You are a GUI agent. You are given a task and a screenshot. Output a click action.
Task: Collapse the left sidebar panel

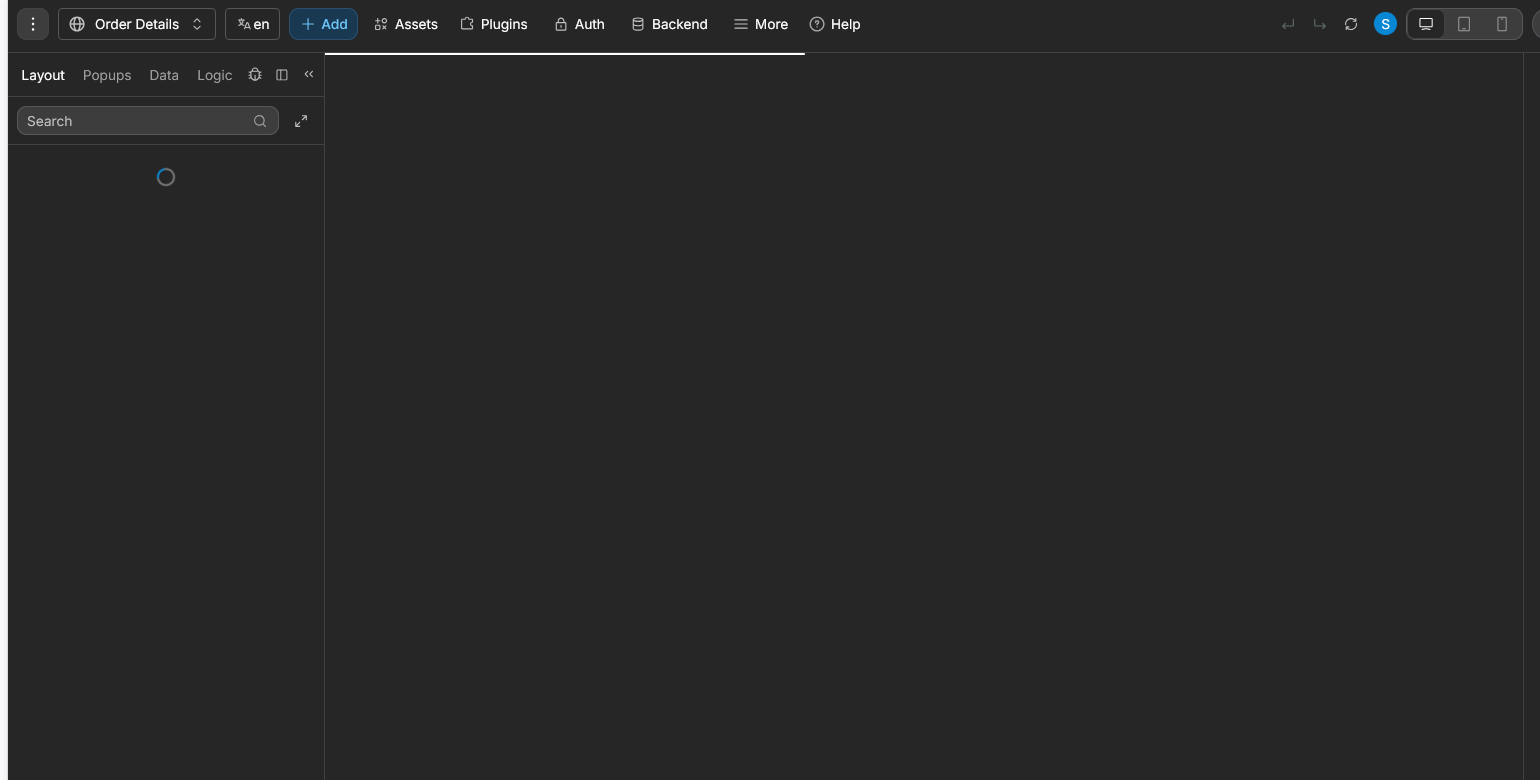pos(309,74)
